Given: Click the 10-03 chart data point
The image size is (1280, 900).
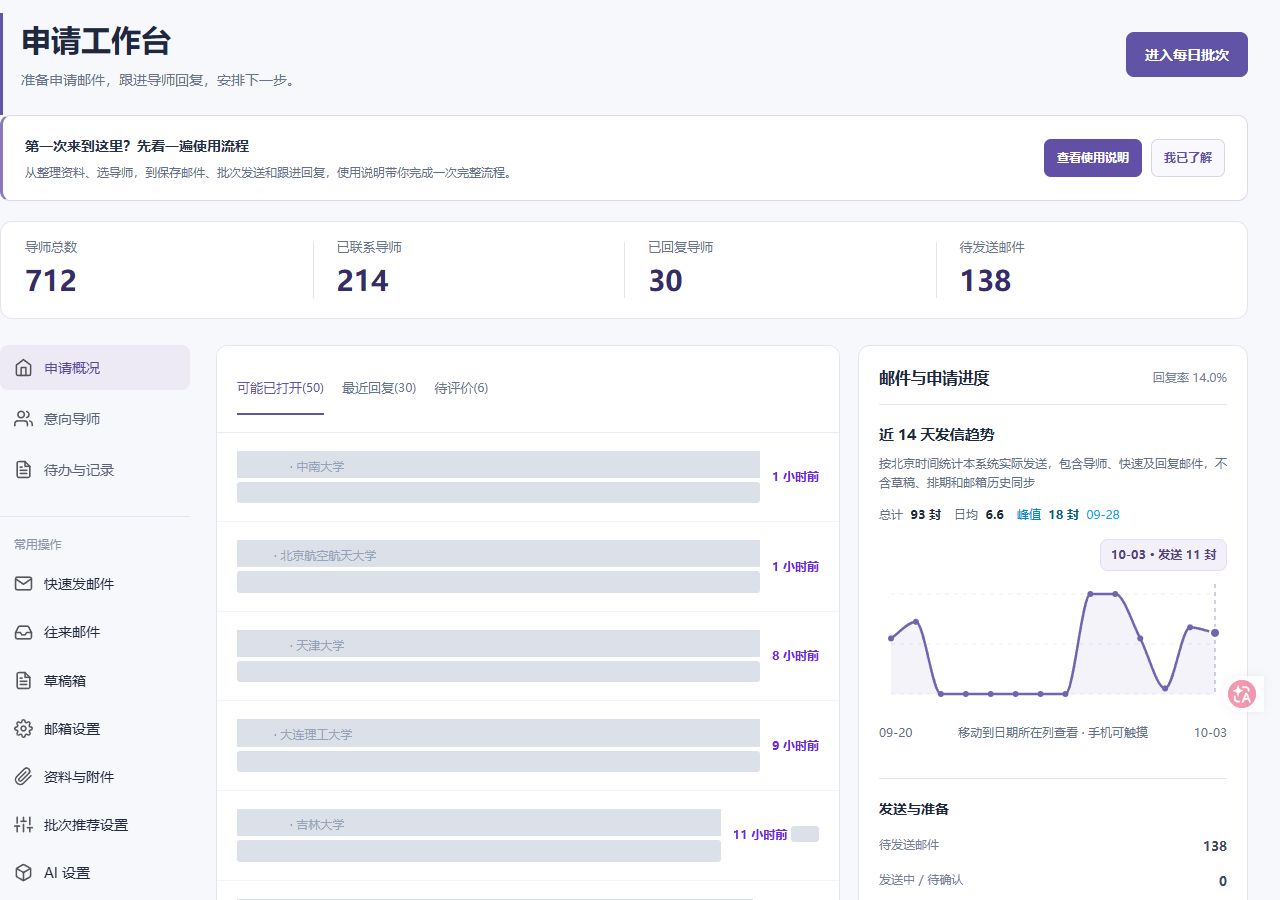Looking at the screenshot, I should [x=1215, y=633].
